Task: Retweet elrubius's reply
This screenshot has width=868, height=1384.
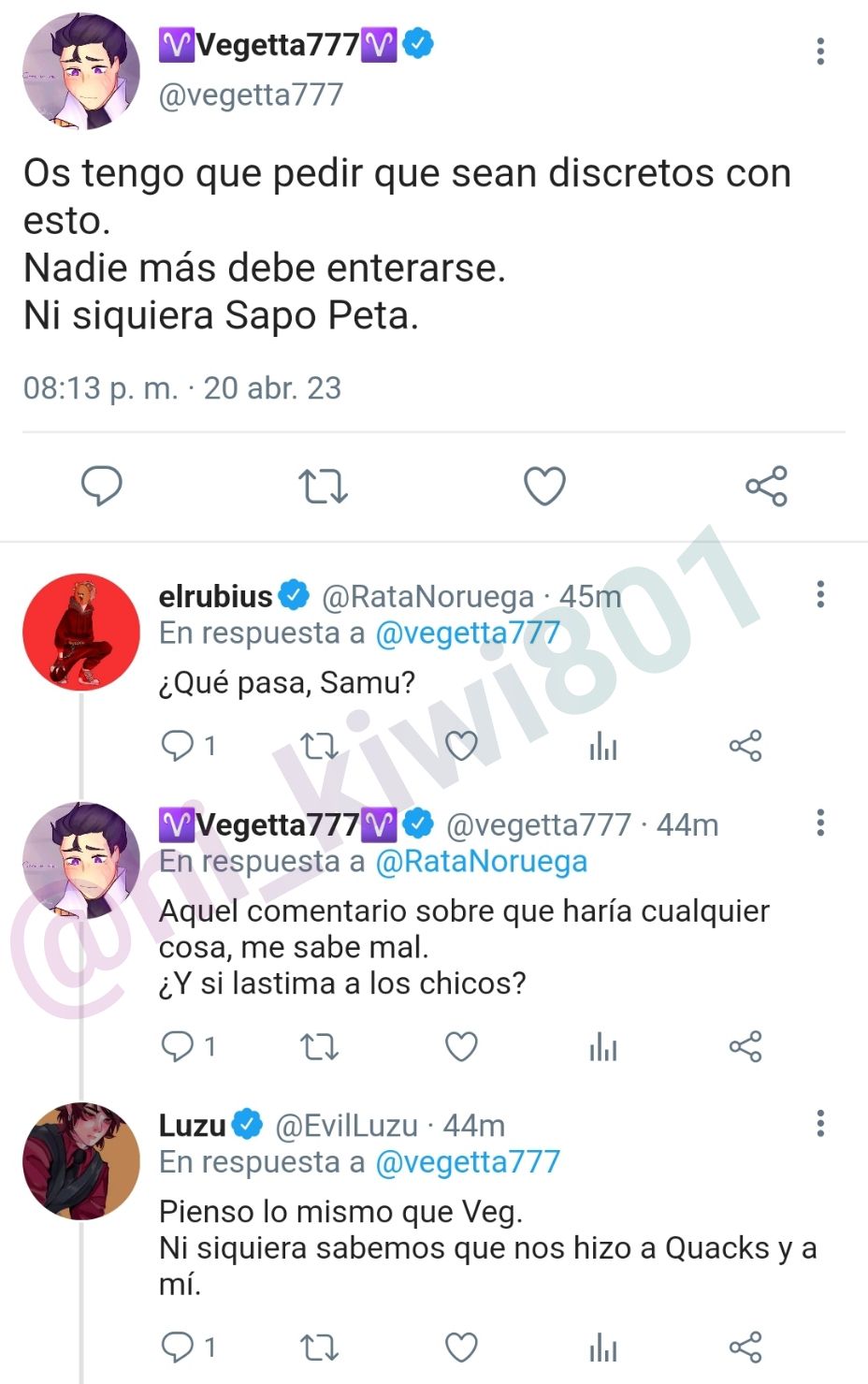Action: pos(319,746)
